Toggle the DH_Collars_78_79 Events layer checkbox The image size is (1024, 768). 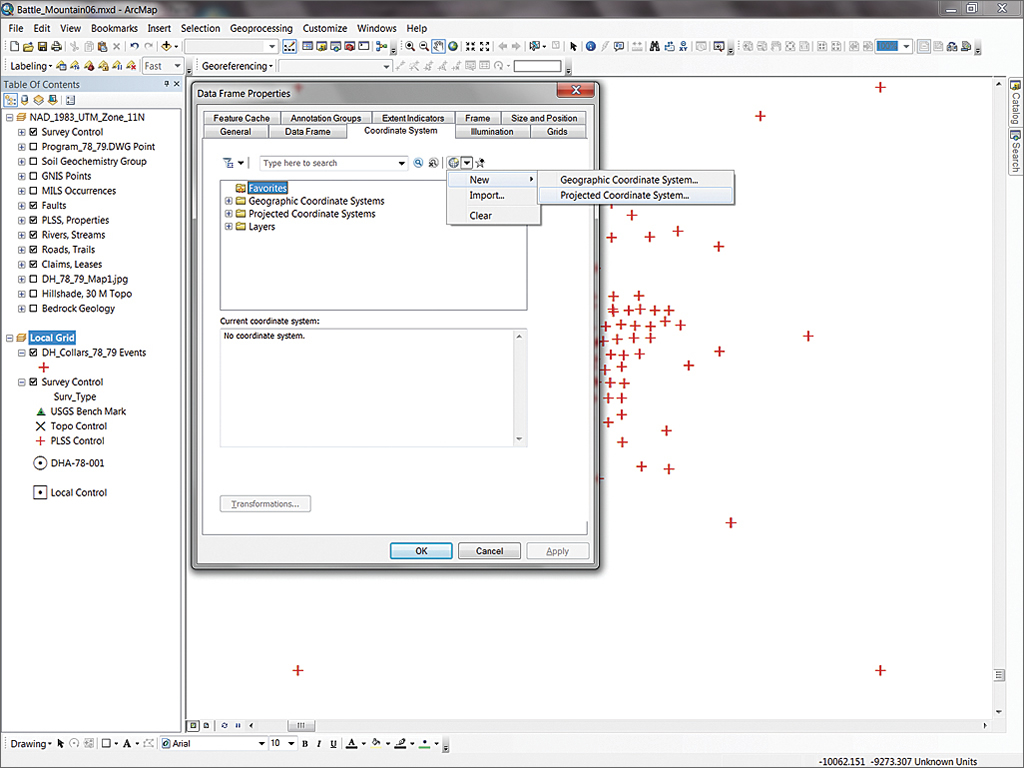[x=33, y=353]
